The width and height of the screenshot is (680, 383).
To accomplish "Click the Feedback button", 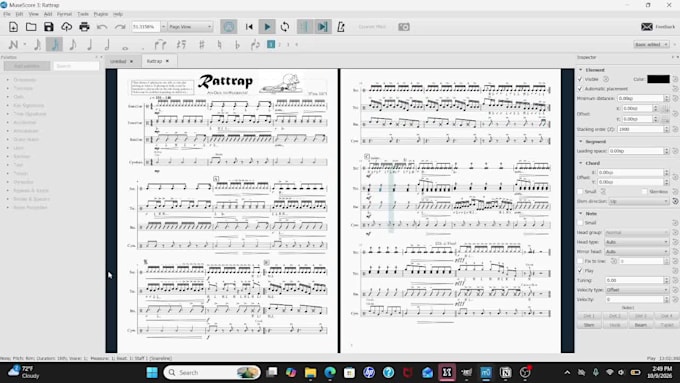I will point(658,27).
